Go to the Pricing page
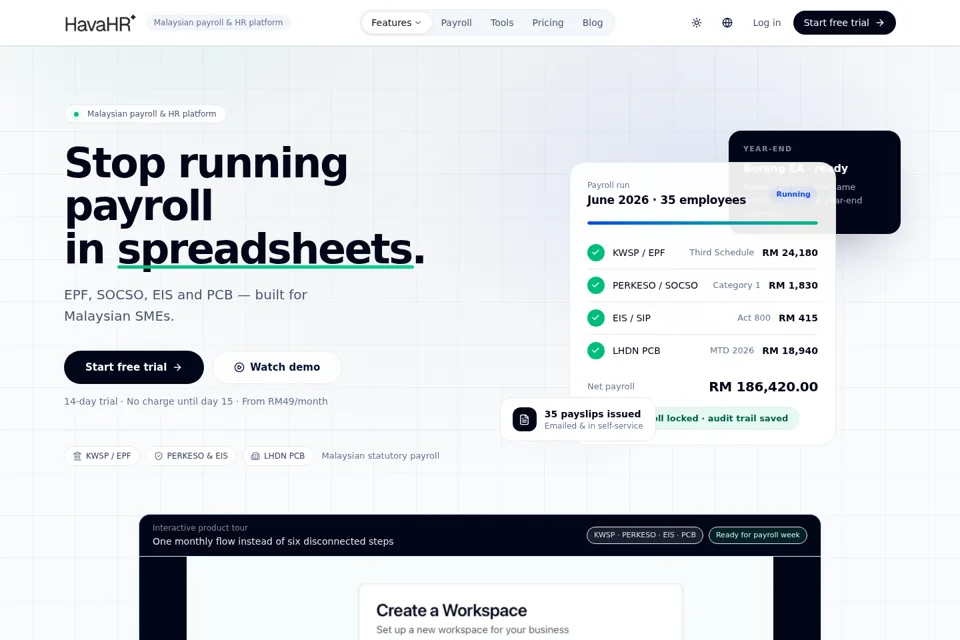 pos(547,23)
